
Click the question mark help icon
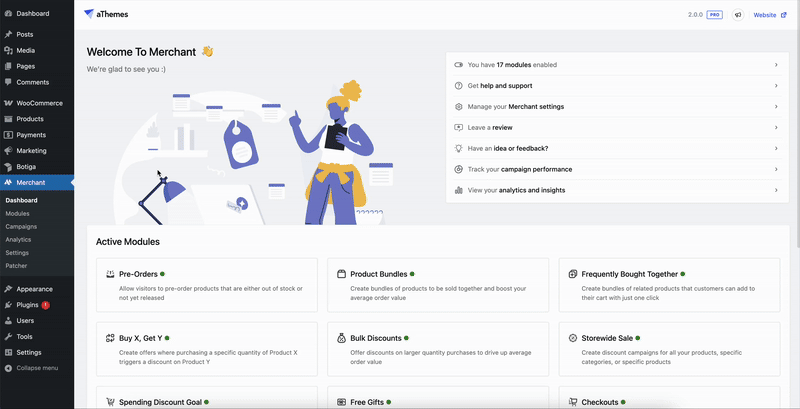[x=458, y=86]
